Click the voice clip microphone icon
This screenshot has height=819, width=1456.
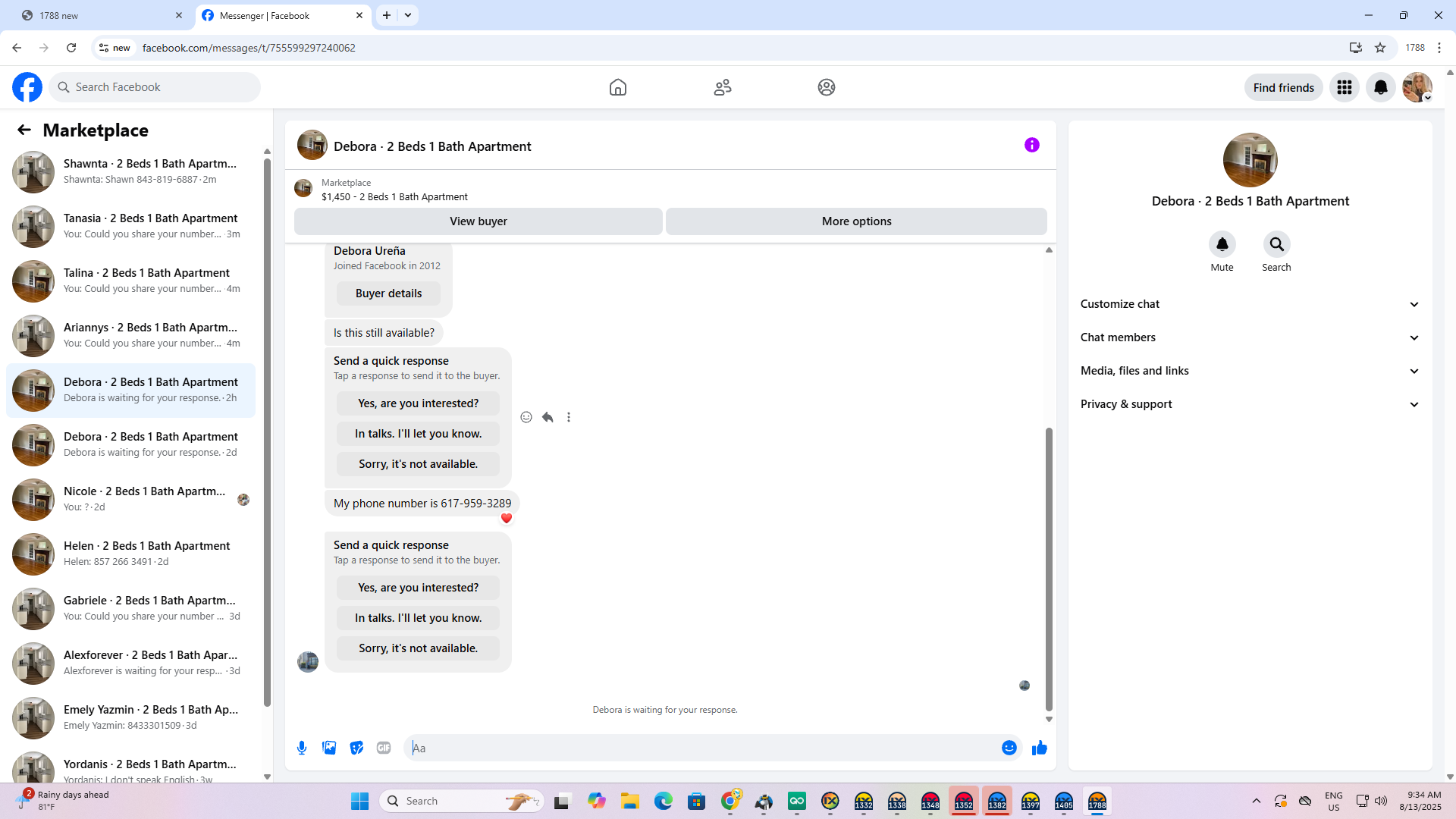302,748
